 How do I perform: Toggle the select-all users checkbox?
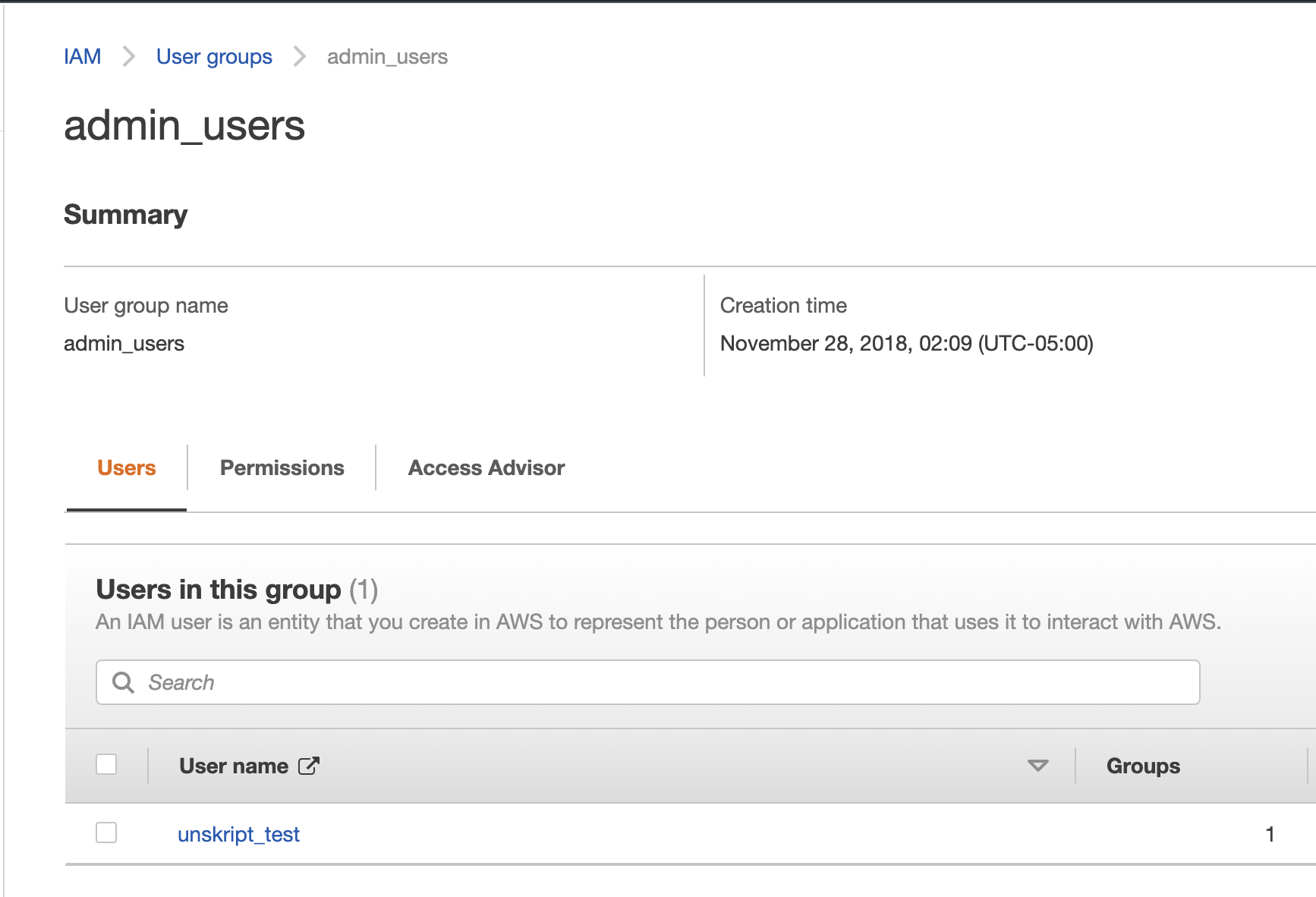click(106, 764)
